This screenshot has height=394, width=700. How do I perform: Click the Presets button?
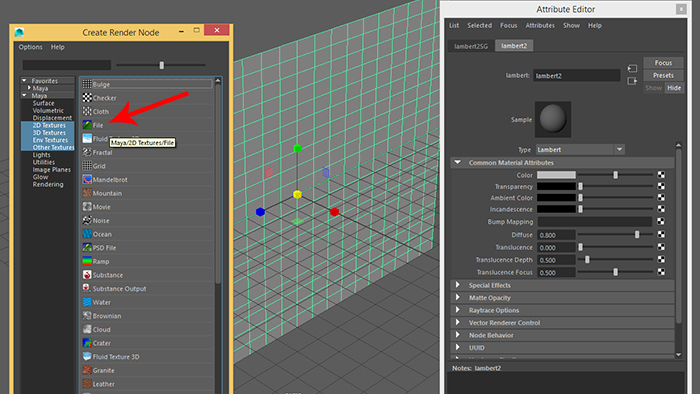(x=663, y=75)
